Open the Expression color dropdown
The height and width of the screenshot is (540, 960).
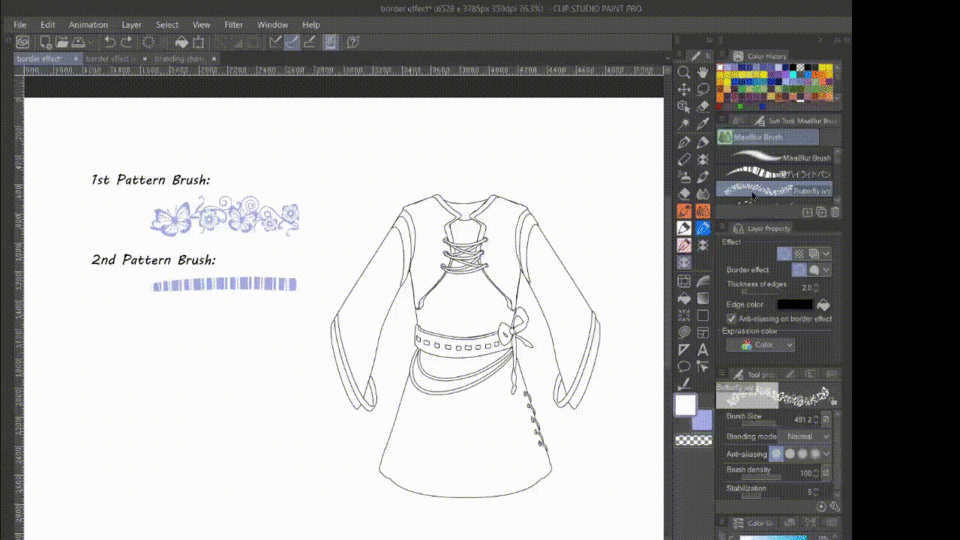pyautogui.click(x=761, y=345)
